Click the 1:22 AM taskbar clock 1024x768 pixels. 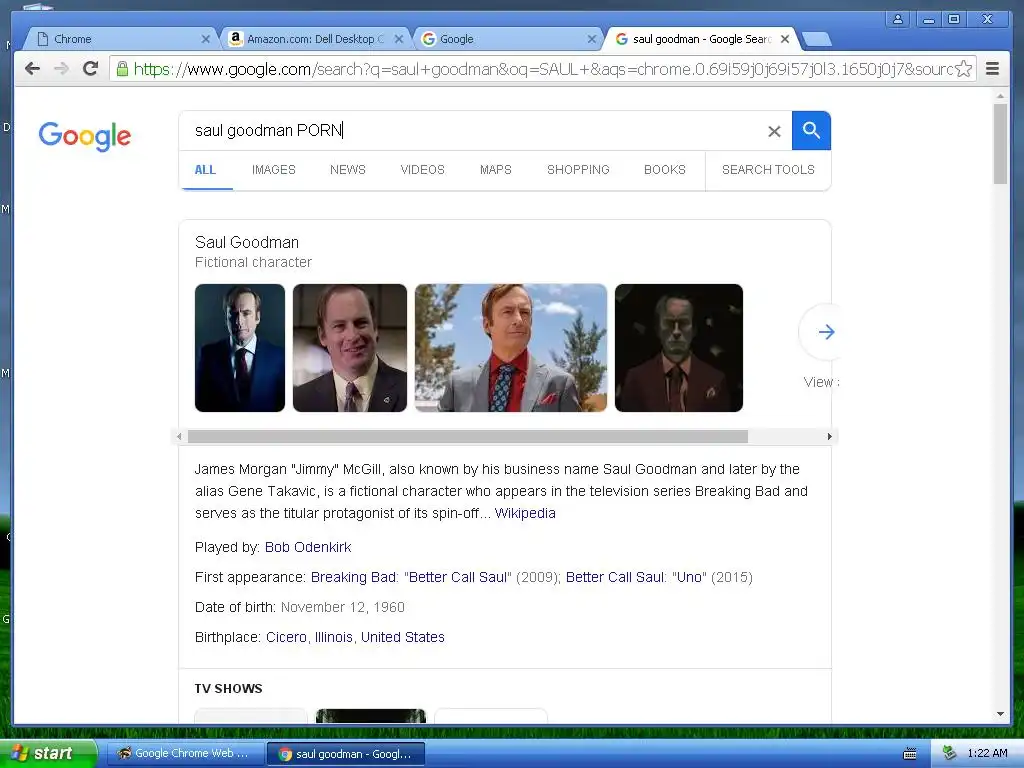[987, 754]
